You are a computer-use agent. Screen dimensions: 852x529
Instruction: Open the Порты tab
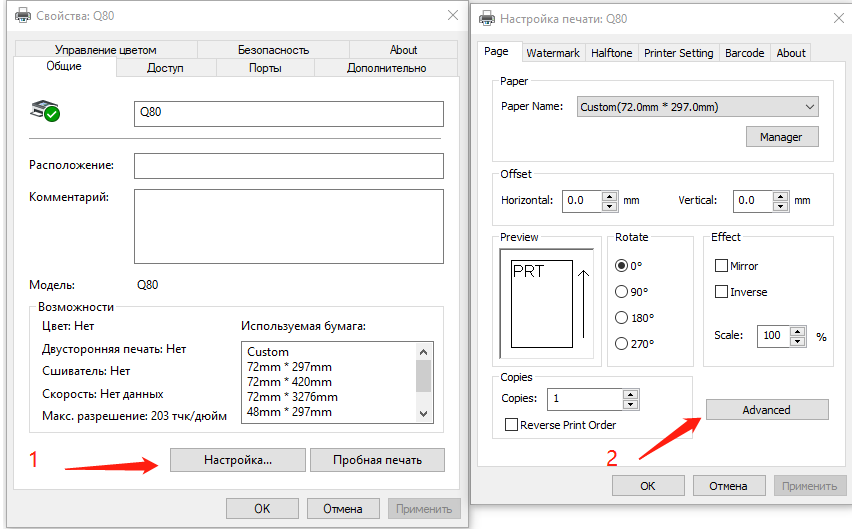click(265, 68)
